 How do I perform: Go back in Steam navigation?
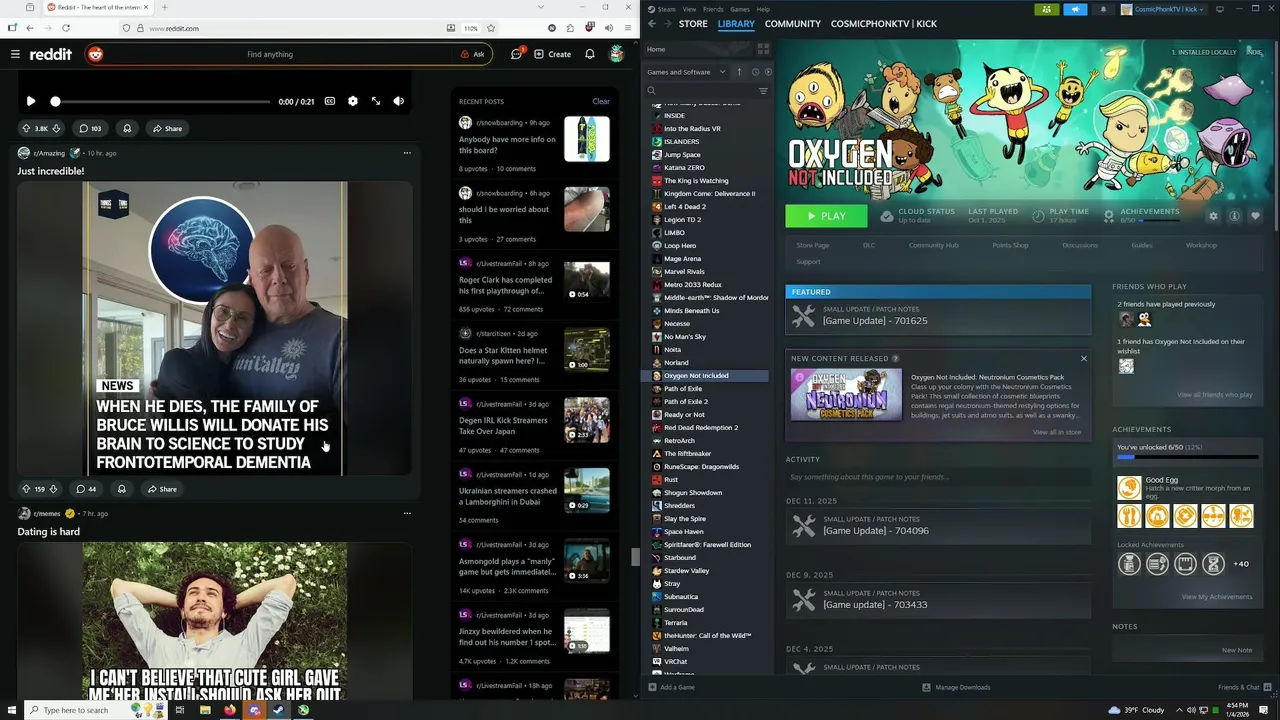coord(652,23)
